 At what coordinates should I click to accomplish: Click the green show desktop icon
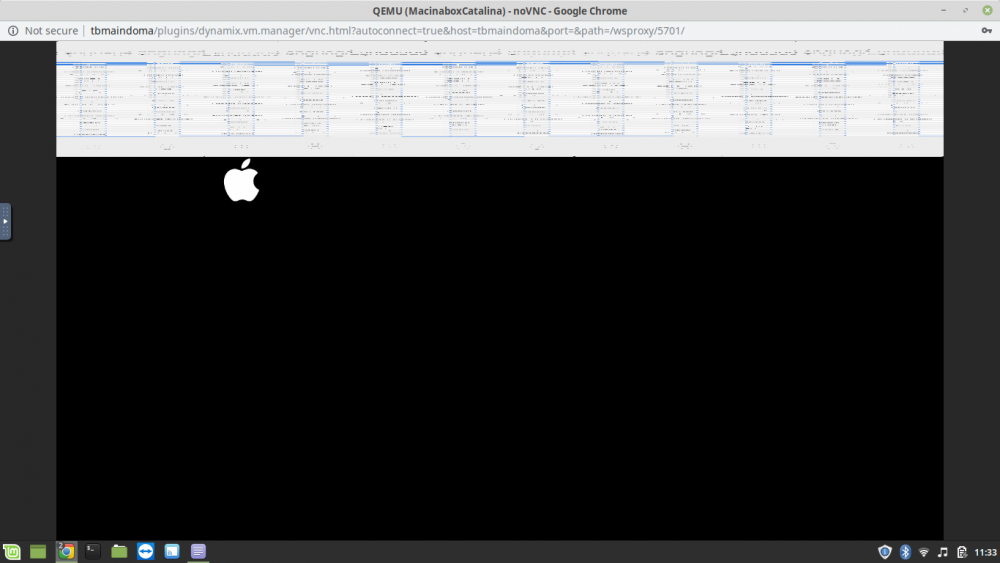[x=38, y=552]
